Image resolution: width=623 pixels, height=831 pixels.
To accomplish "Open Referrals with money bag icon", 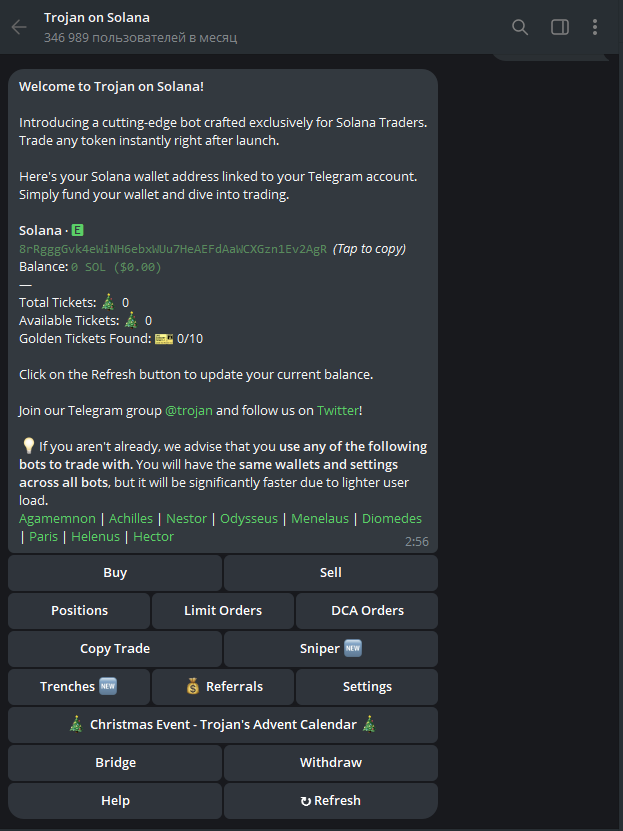I will (x=223, y=687).
